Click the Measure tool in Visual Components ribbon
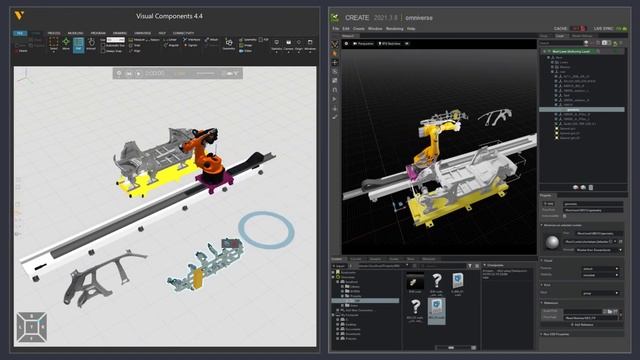Viewport: 640px width, 360px height. [x=136, y=40]
